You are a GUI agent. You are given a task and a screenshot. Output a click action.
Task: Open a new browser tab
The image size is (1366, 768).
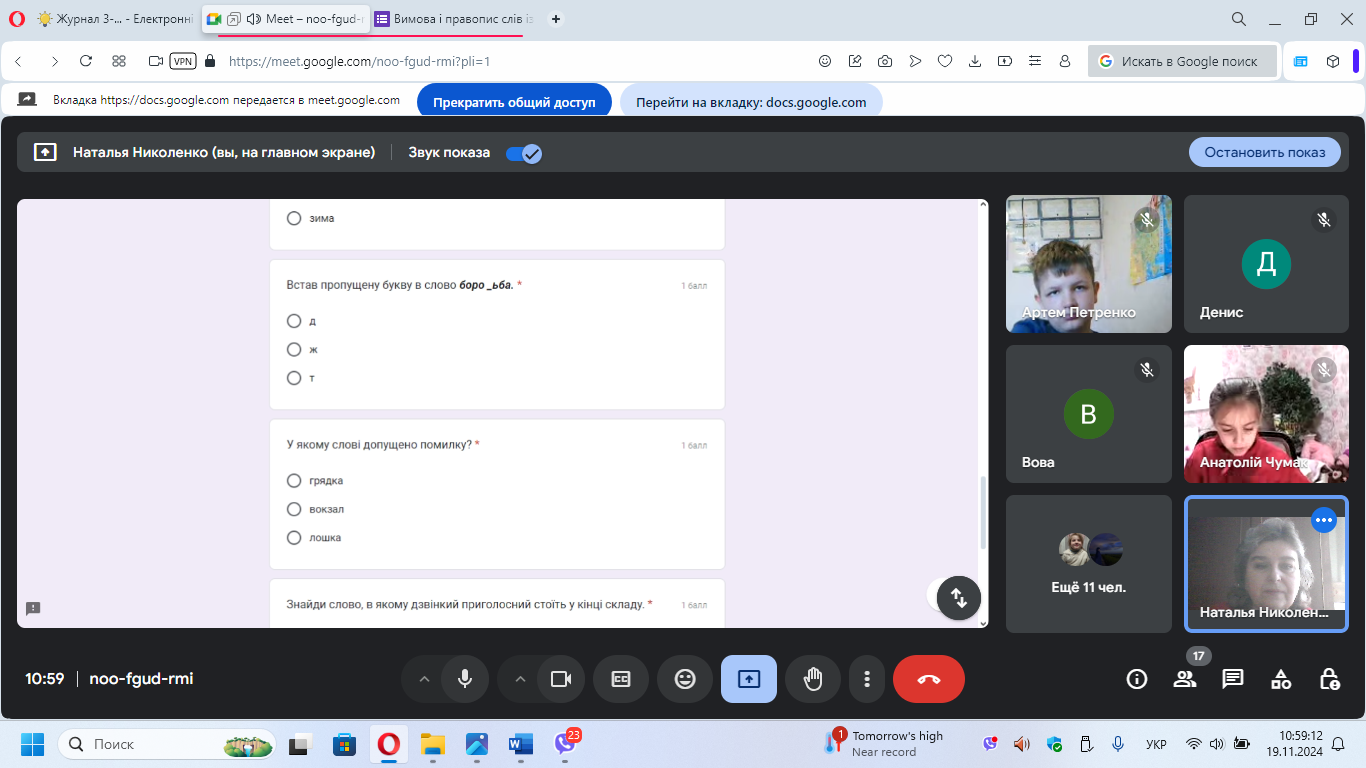556,19
